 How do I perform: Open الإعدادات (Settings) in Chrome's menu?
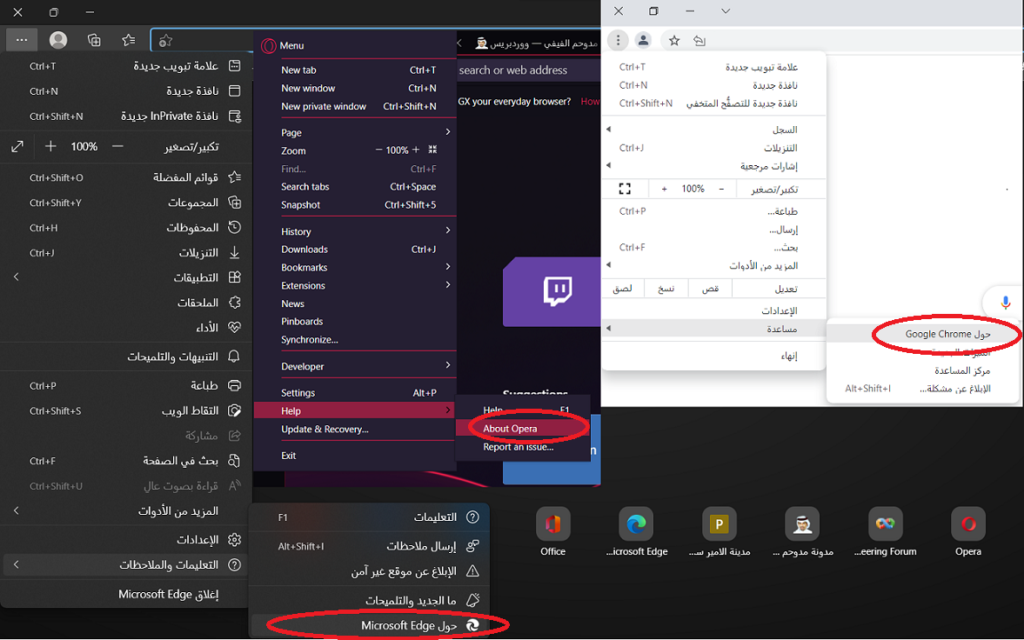[714, 310]
